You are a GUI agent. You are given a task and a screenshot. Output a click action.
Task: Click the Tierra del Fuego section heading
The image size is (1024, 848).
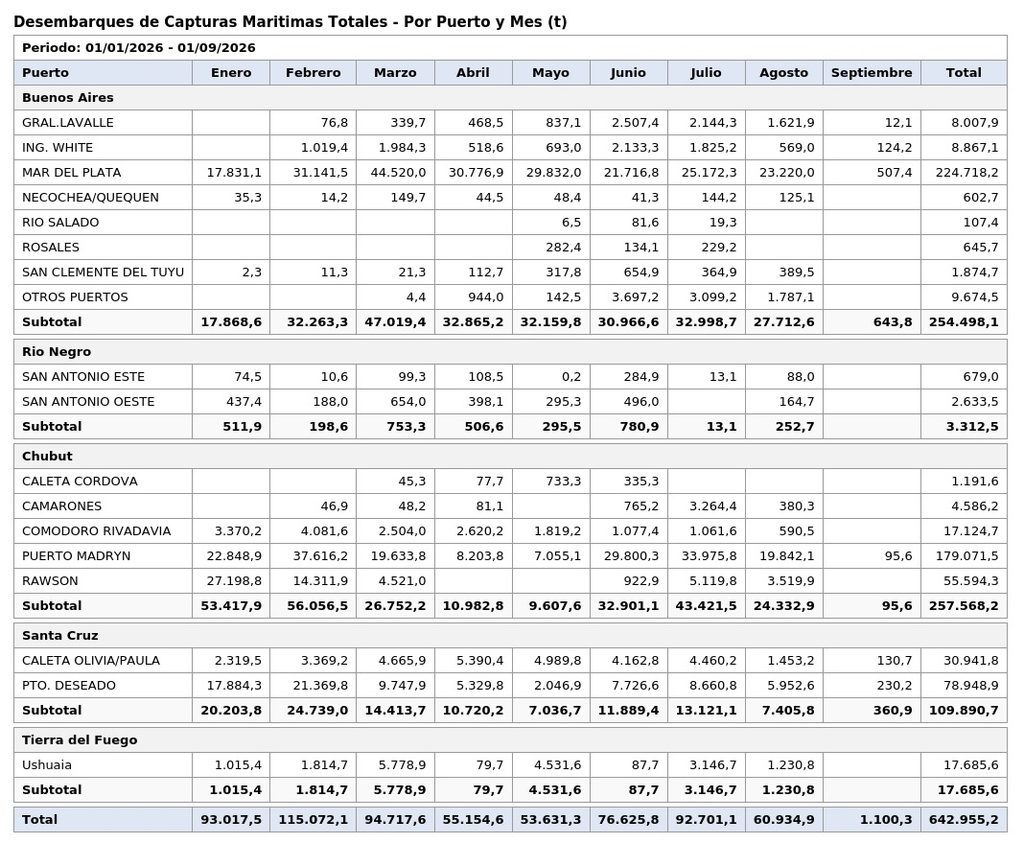[80, 740]
